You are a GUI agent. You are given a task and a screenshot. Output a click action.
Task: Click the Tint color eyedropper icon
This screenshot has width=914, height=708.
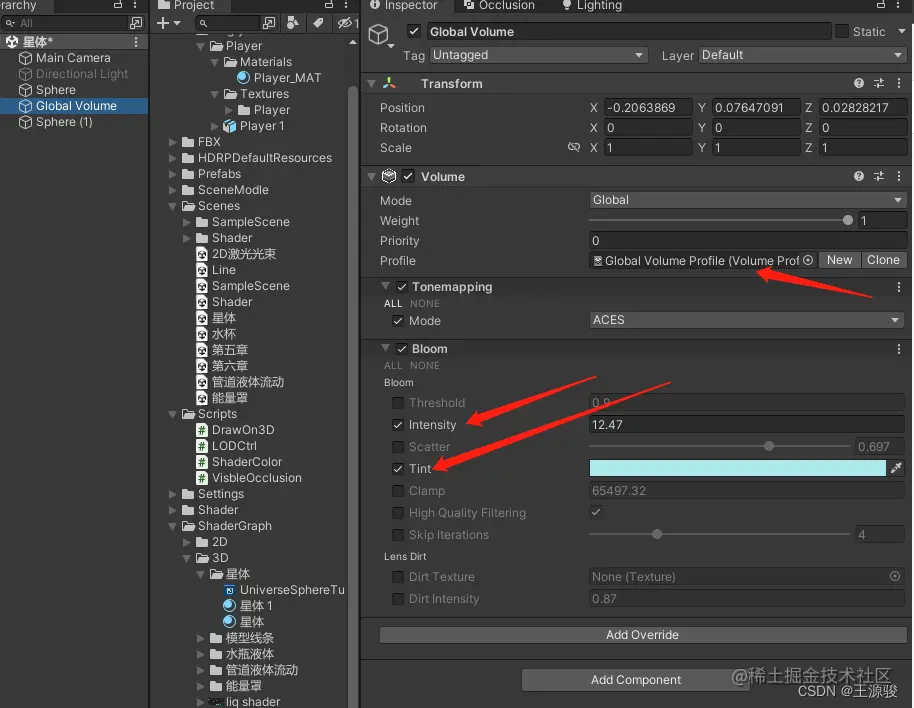[x=897, y=468]
